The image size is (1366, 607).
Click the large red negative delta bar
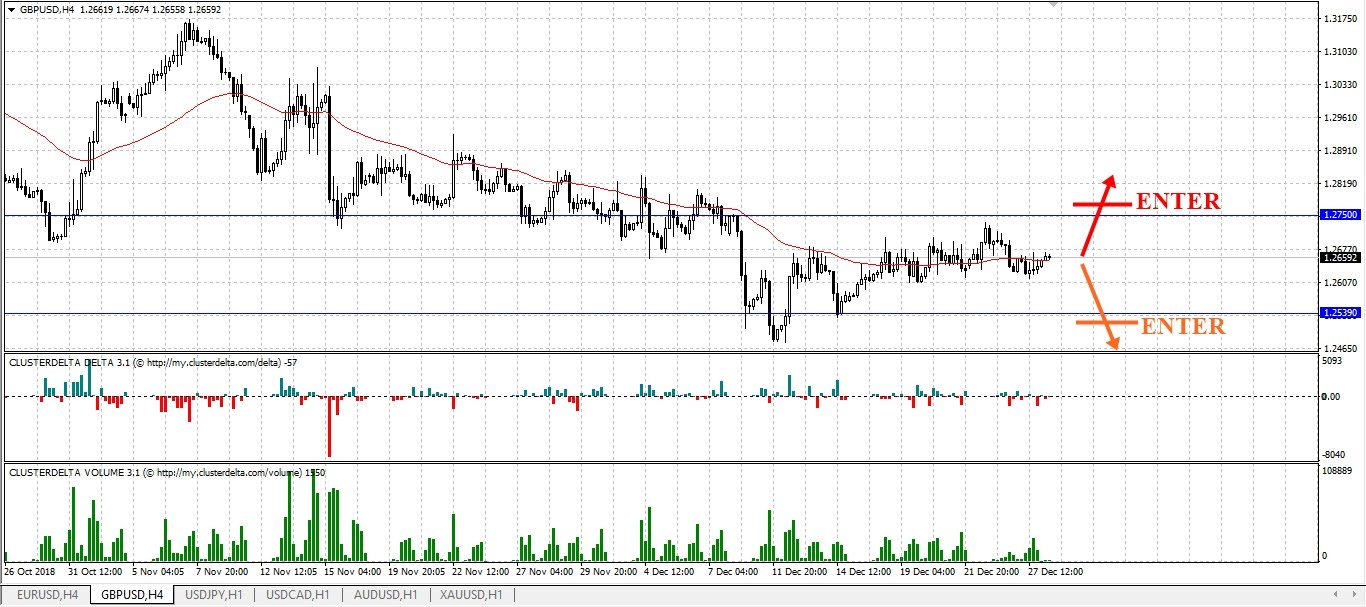coord(329,426)
